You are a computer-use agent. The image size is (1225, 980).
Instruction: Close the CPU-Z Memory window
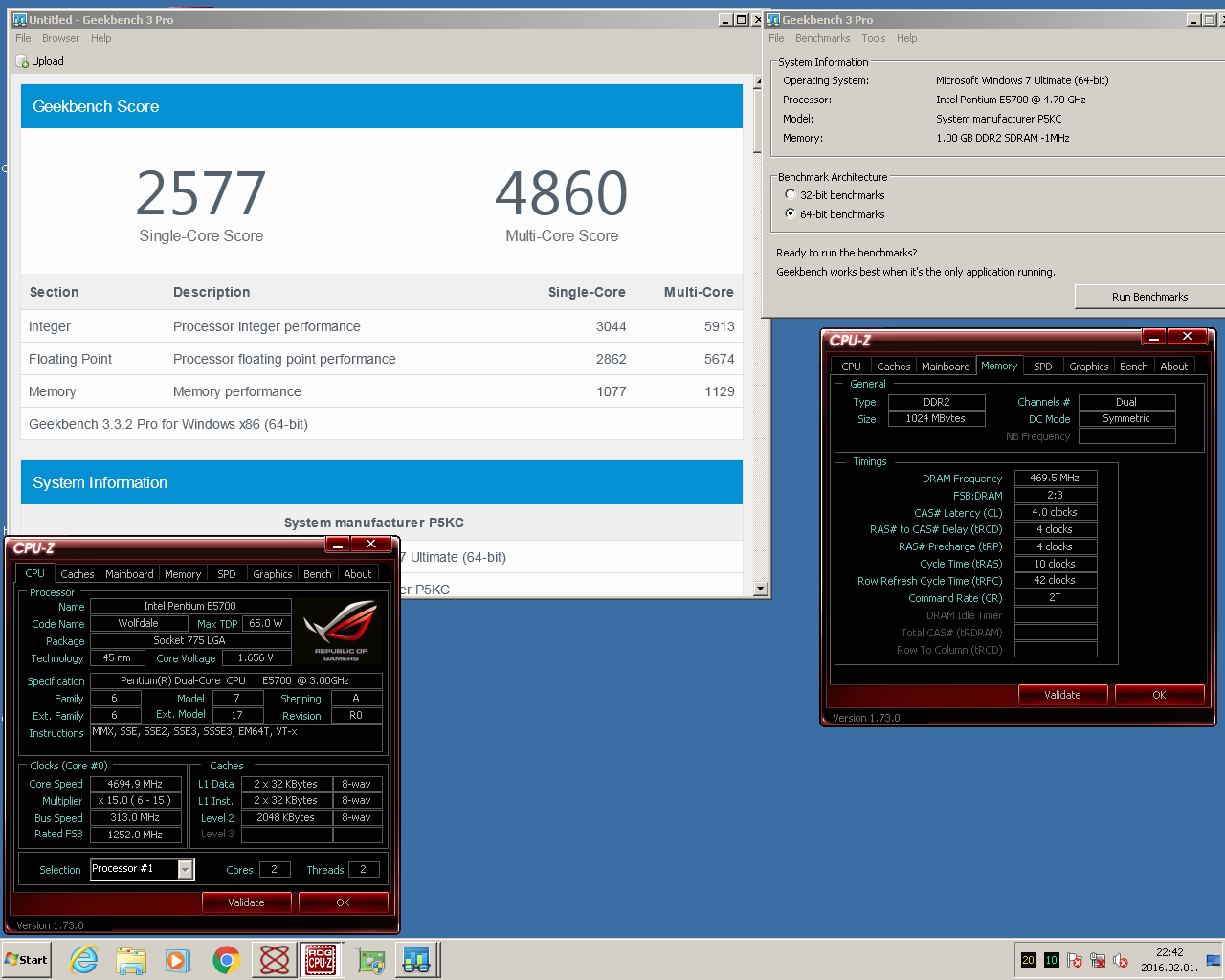point(1187,337)
